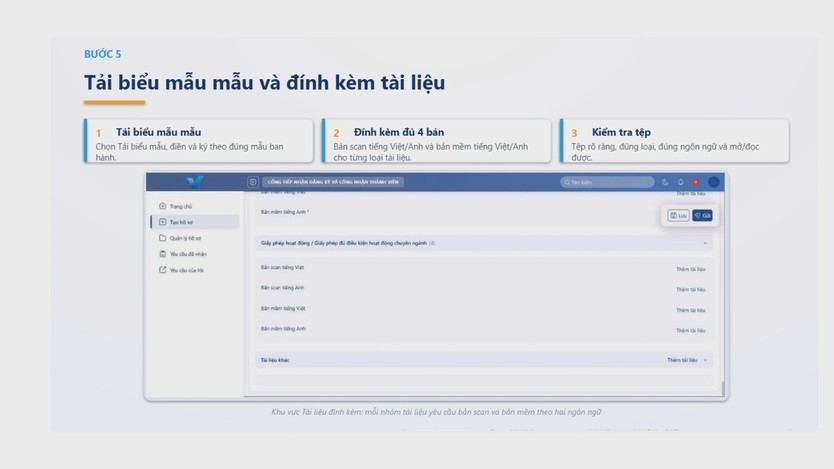Click the Bản mềm tiếng Việt label under Giấy phép
Screen dimensions: 834x469
(283, 308)
